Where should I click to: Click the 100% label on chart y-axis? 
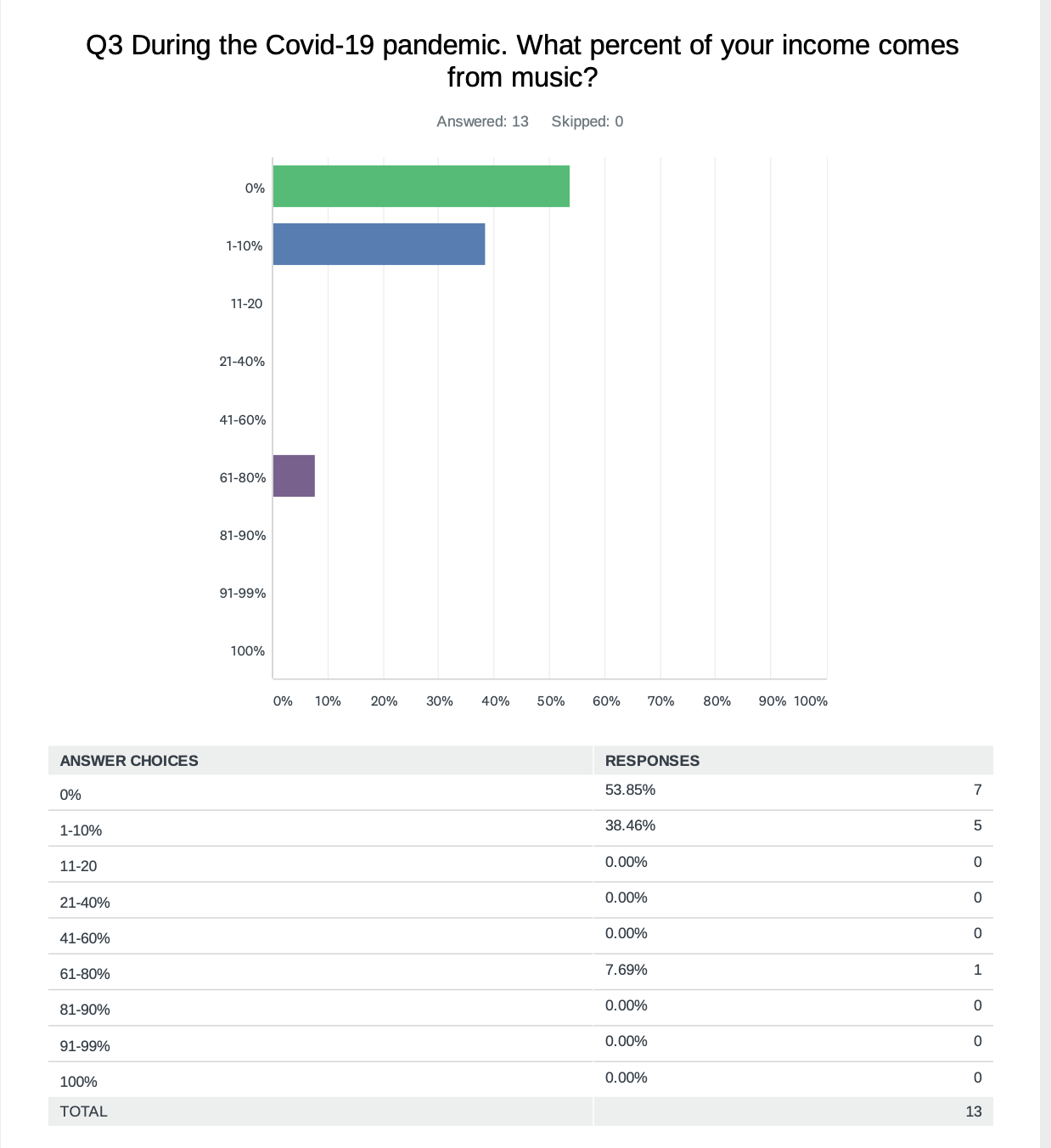[x=248, y=651]
